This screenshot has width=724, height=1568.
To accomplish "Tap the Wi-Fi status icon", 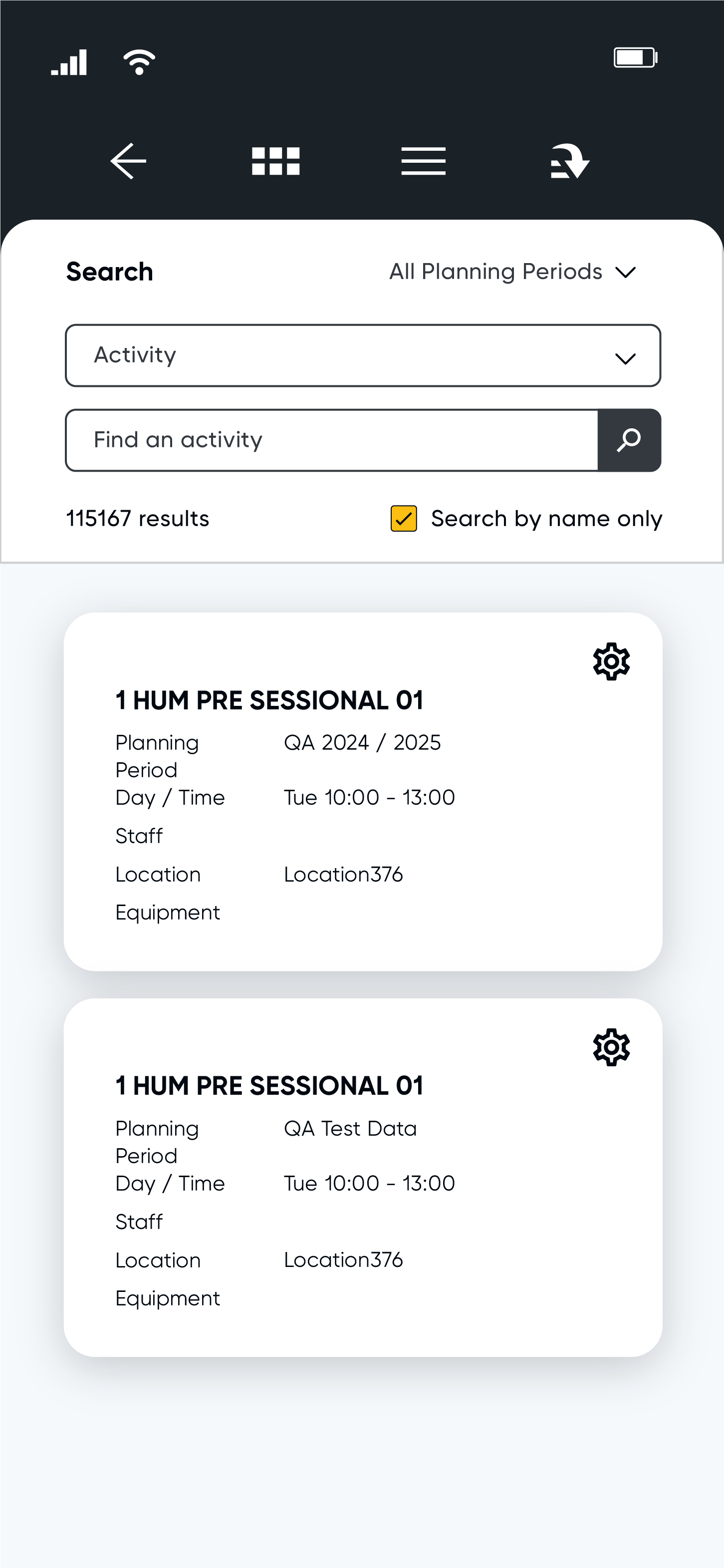I will (139, 61).
